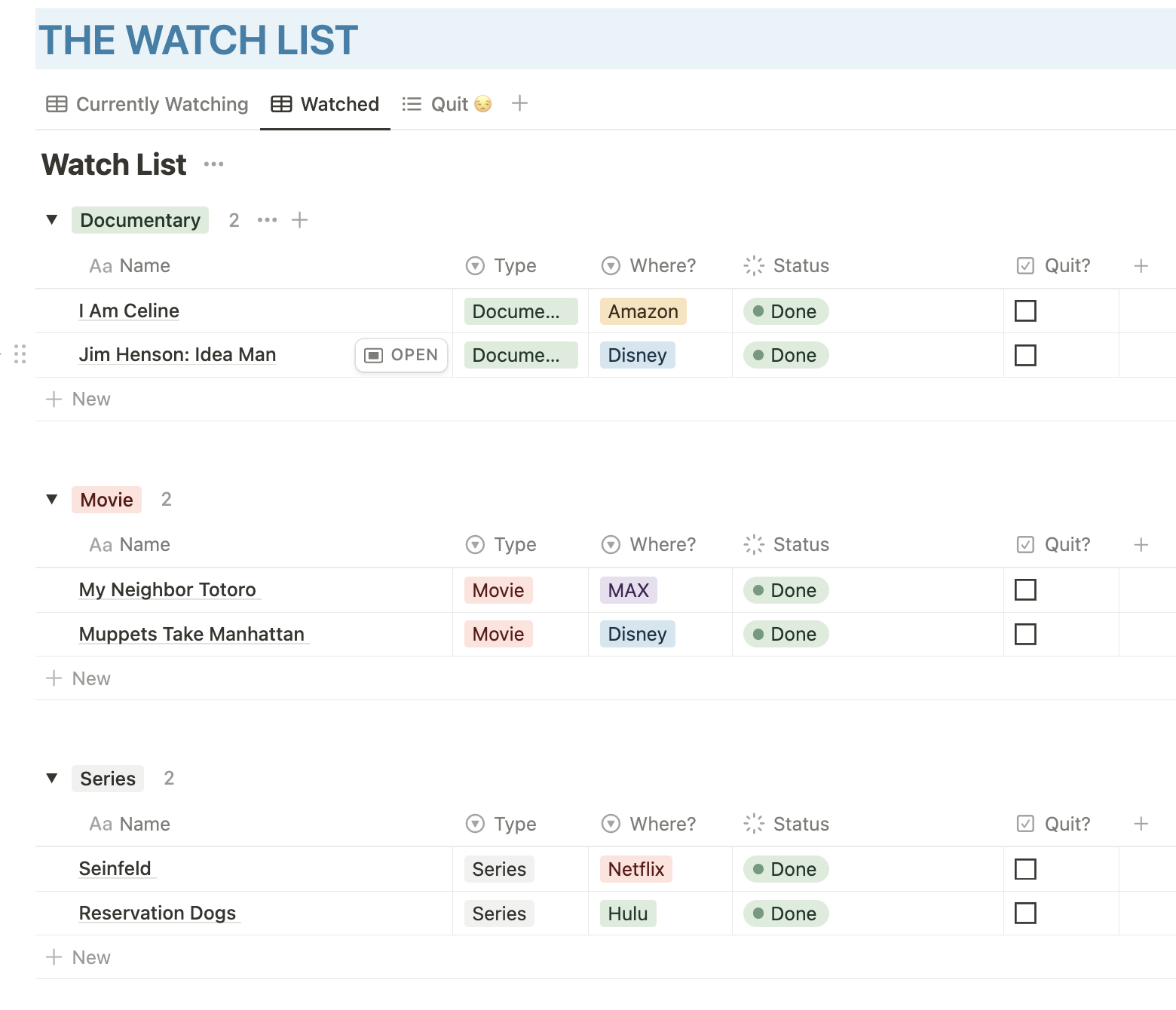Screen dimensions: 1176x1010
Task: Collapse the Series group
Action: (x=52, y=778)
